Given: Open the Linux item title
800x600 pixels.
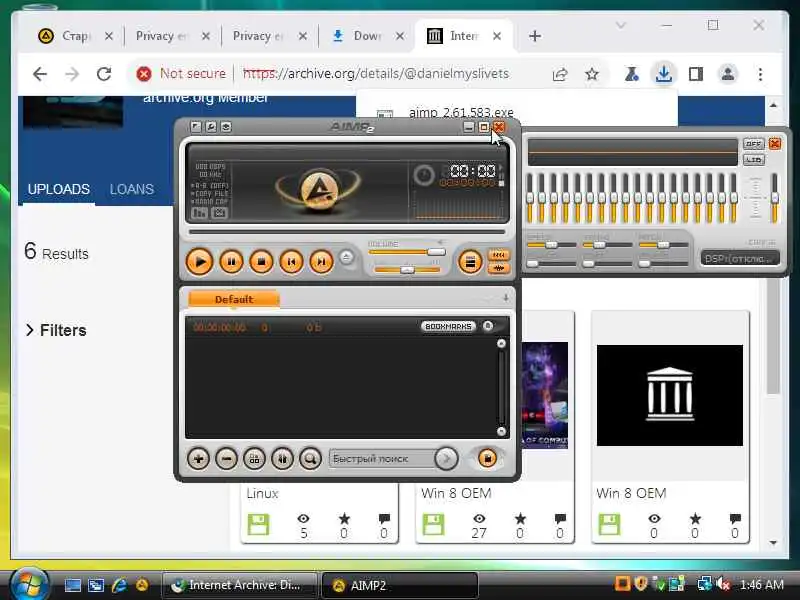Looking at the screenshot, I should point(262,493).
